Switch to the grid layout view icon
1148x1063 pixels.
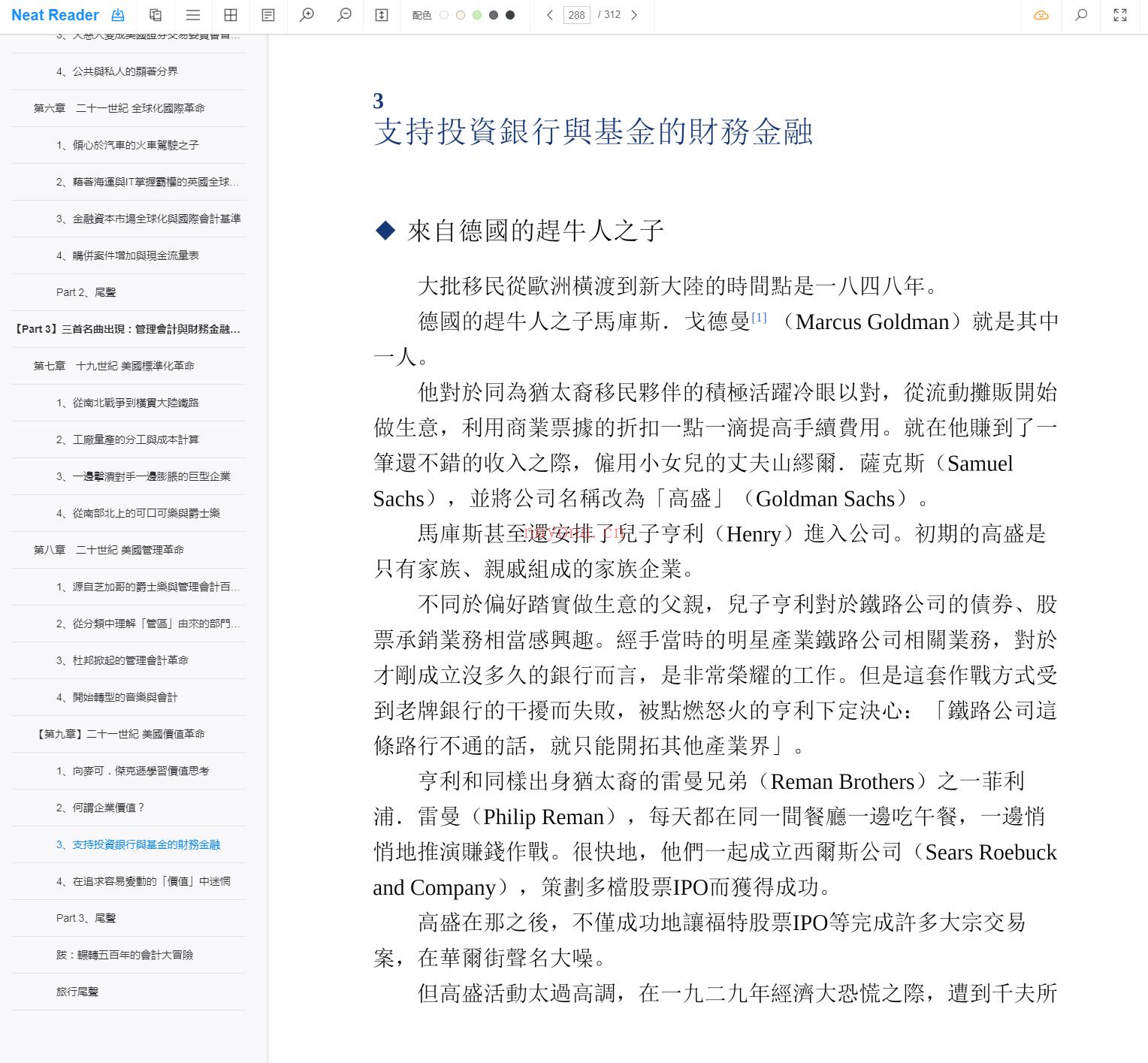click(231, 15)
